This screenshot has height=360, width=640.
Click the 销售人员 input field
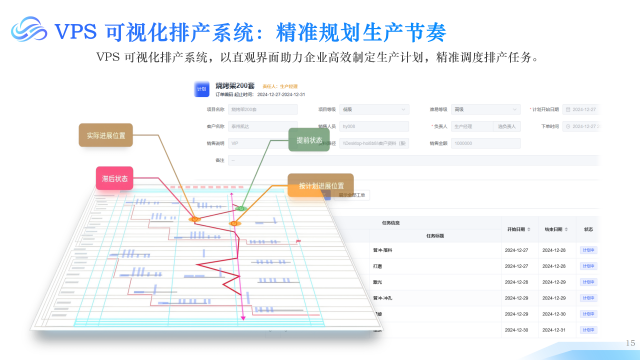[x=374, y=127]
